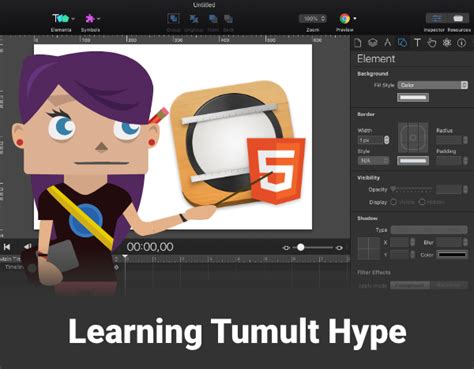Image resolution: width=474 pixels, height=369 pixels.
Task: Open the border Style dropdown
Action: [x=373, y=161]
